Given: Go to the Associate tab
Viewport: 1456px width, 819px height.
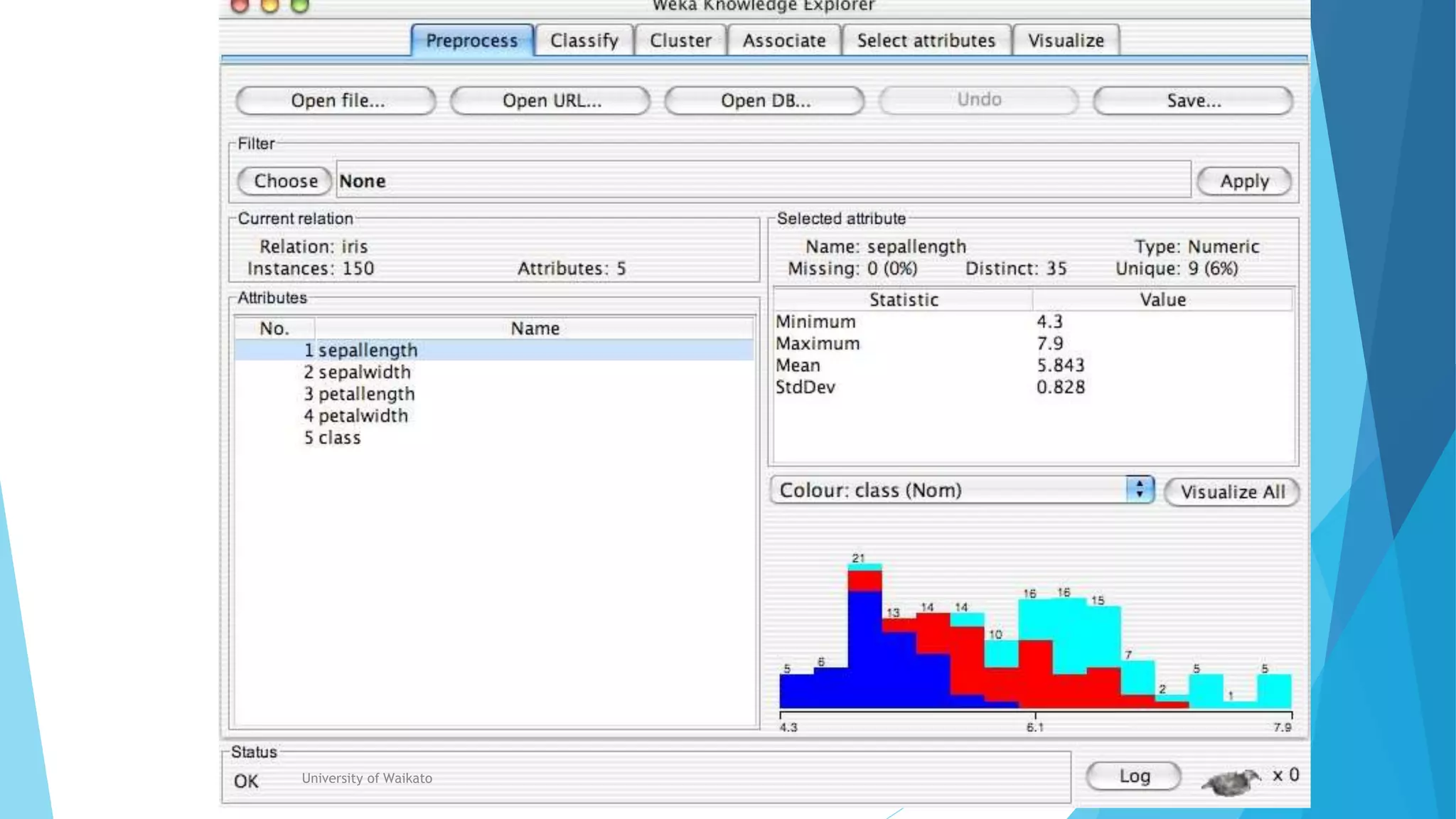Looking at the screenshot, I should [x=784, y=41].
